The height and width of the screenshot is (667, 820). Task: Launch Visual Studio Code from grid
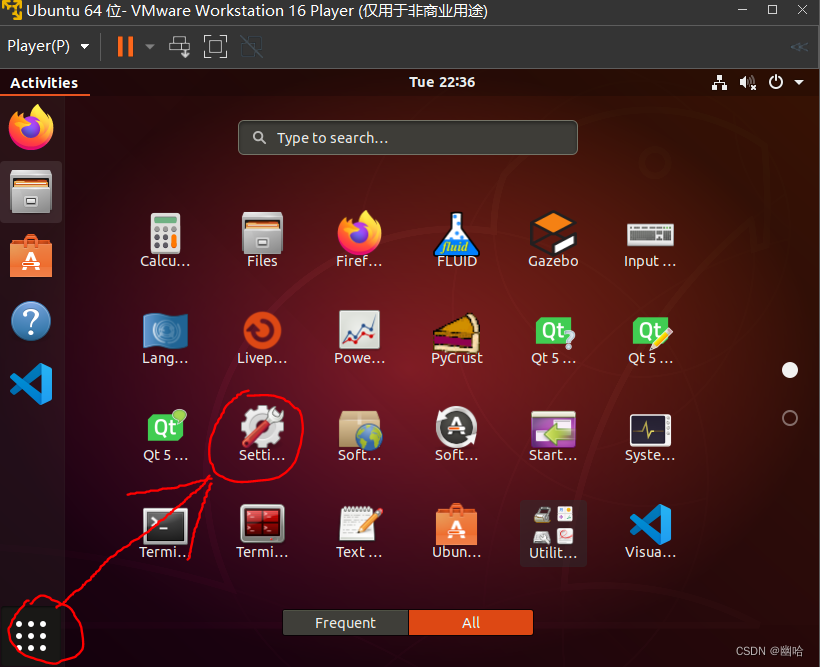[650, 532]
